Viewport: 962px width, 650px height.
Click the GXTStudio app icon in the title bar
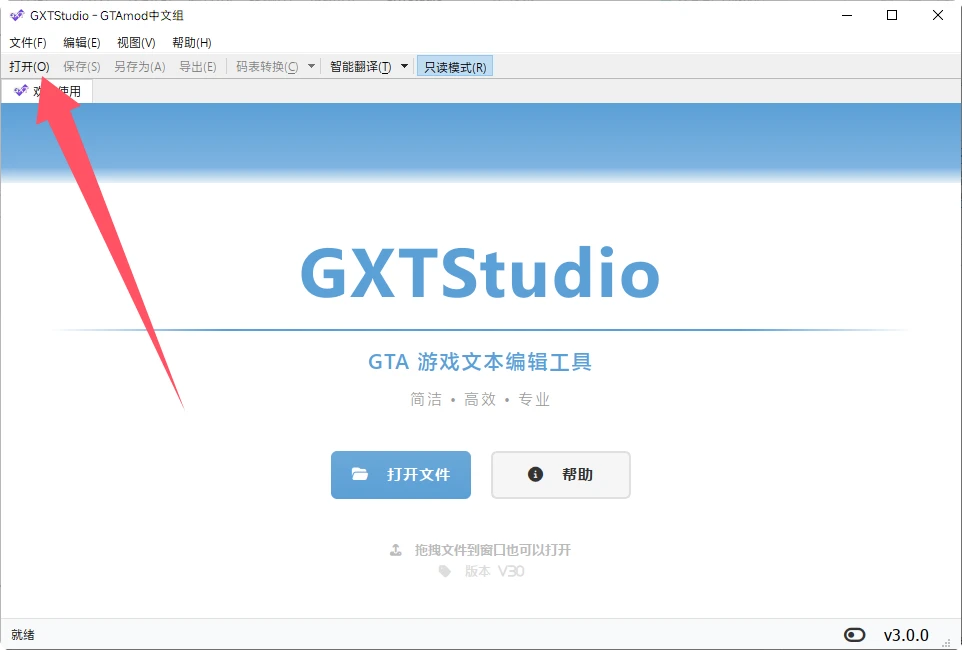coord(17,15)
